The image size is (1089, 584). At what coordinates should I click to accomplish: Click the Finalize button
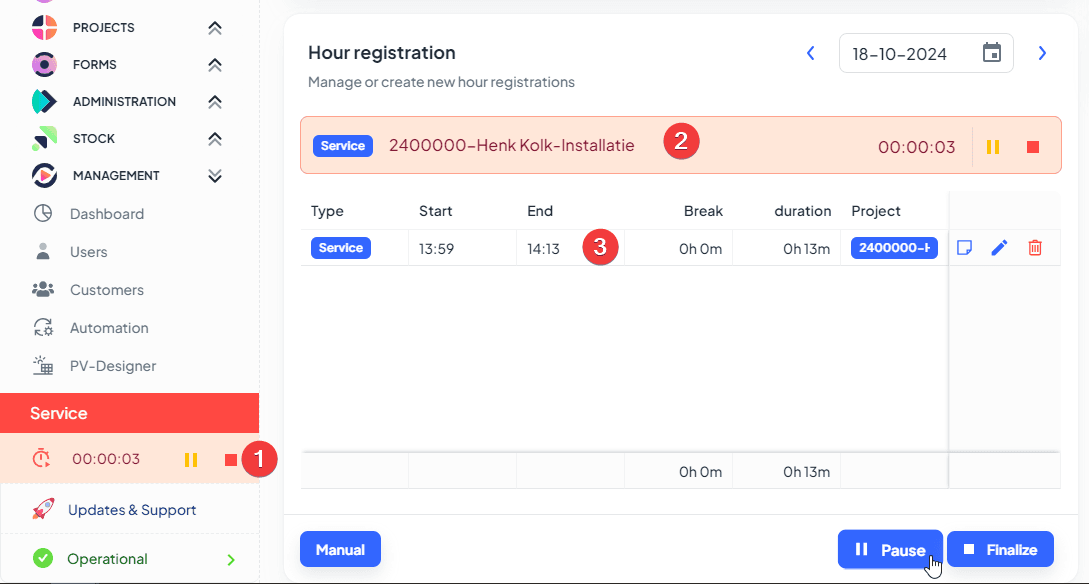1000,549
